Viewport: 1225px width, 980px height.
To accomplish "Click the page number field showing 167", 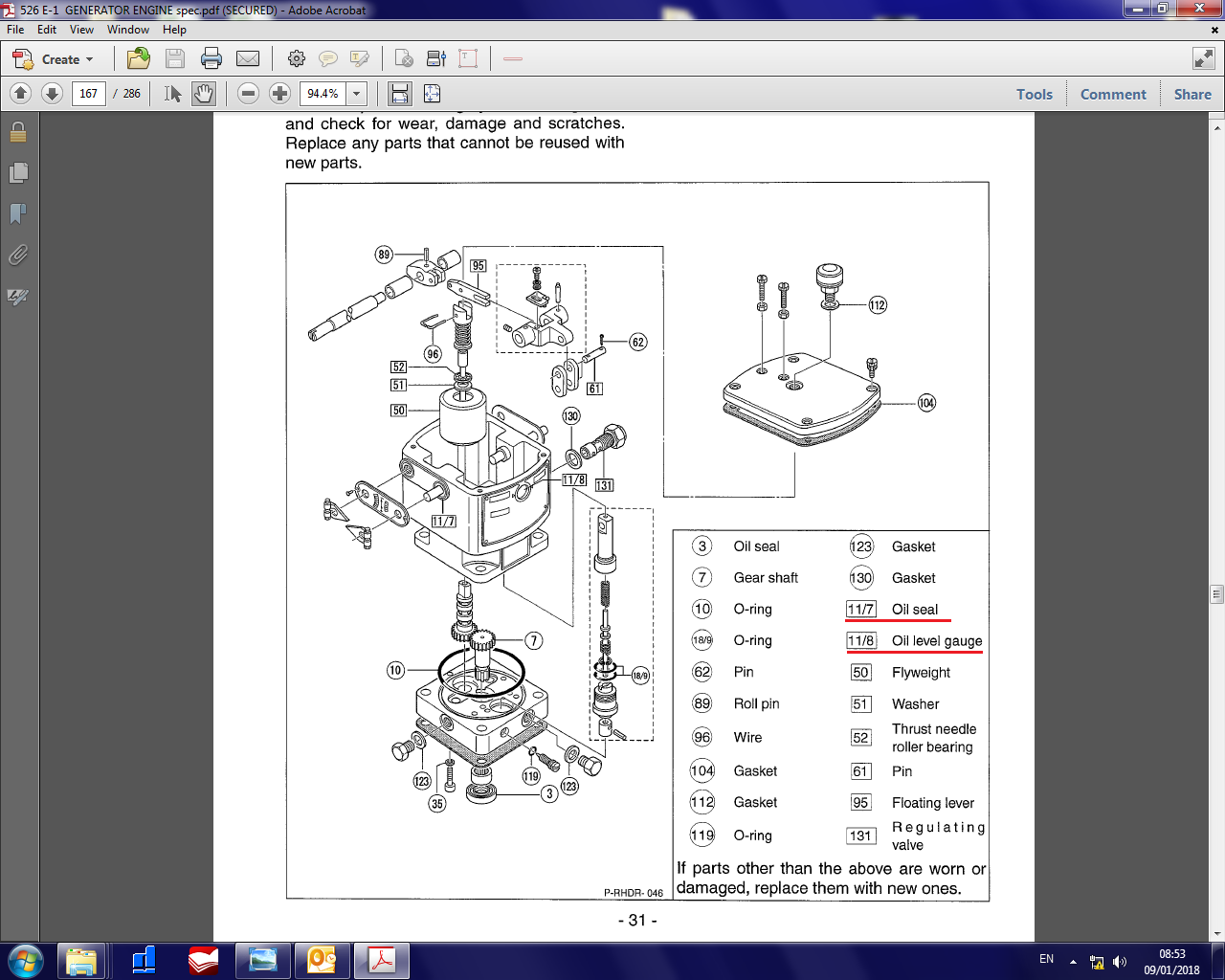I will [89, 93].
